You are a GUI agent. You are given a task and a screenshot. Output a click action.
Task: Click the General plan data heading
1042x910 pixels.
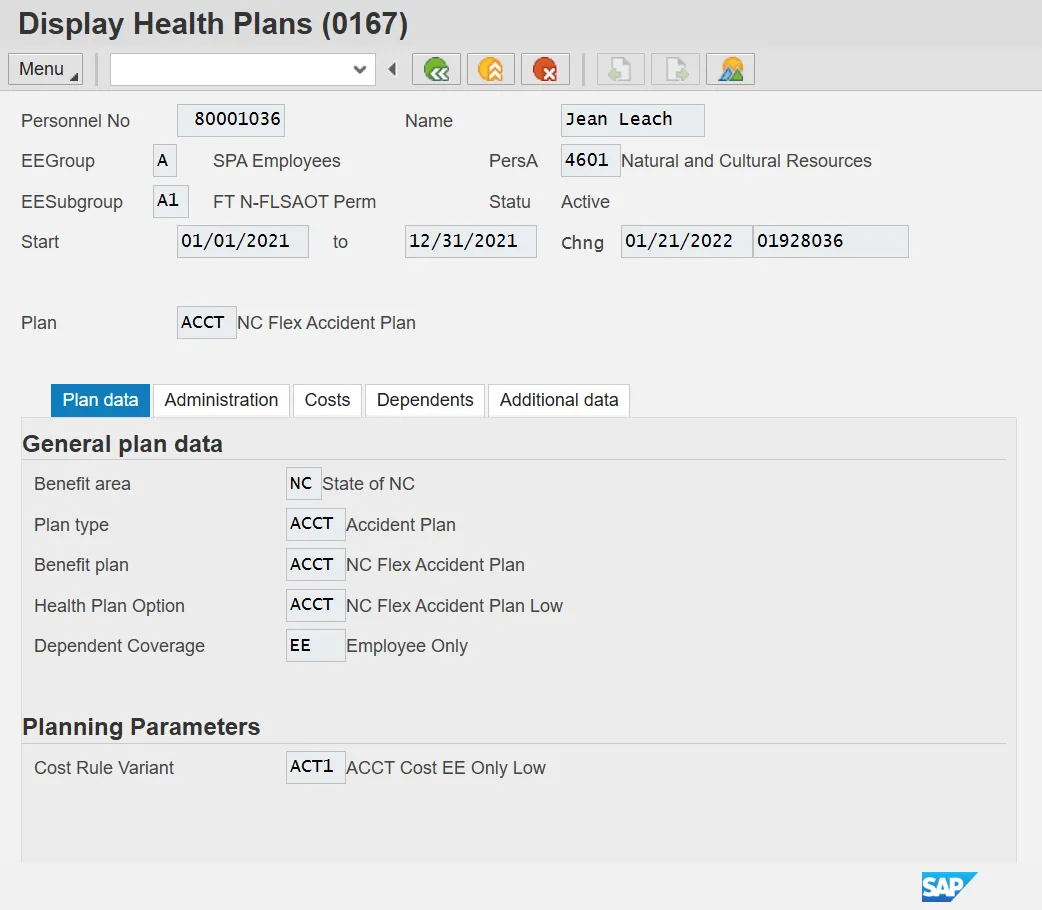122,444
